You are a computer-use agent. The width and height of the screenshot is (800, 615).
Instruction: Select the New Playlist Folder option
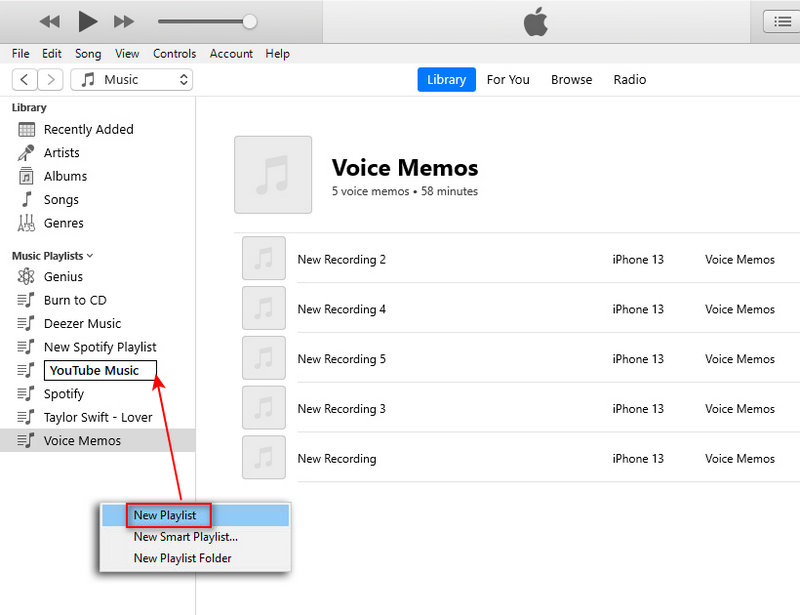pyautogui.click(x=181, y=558)
